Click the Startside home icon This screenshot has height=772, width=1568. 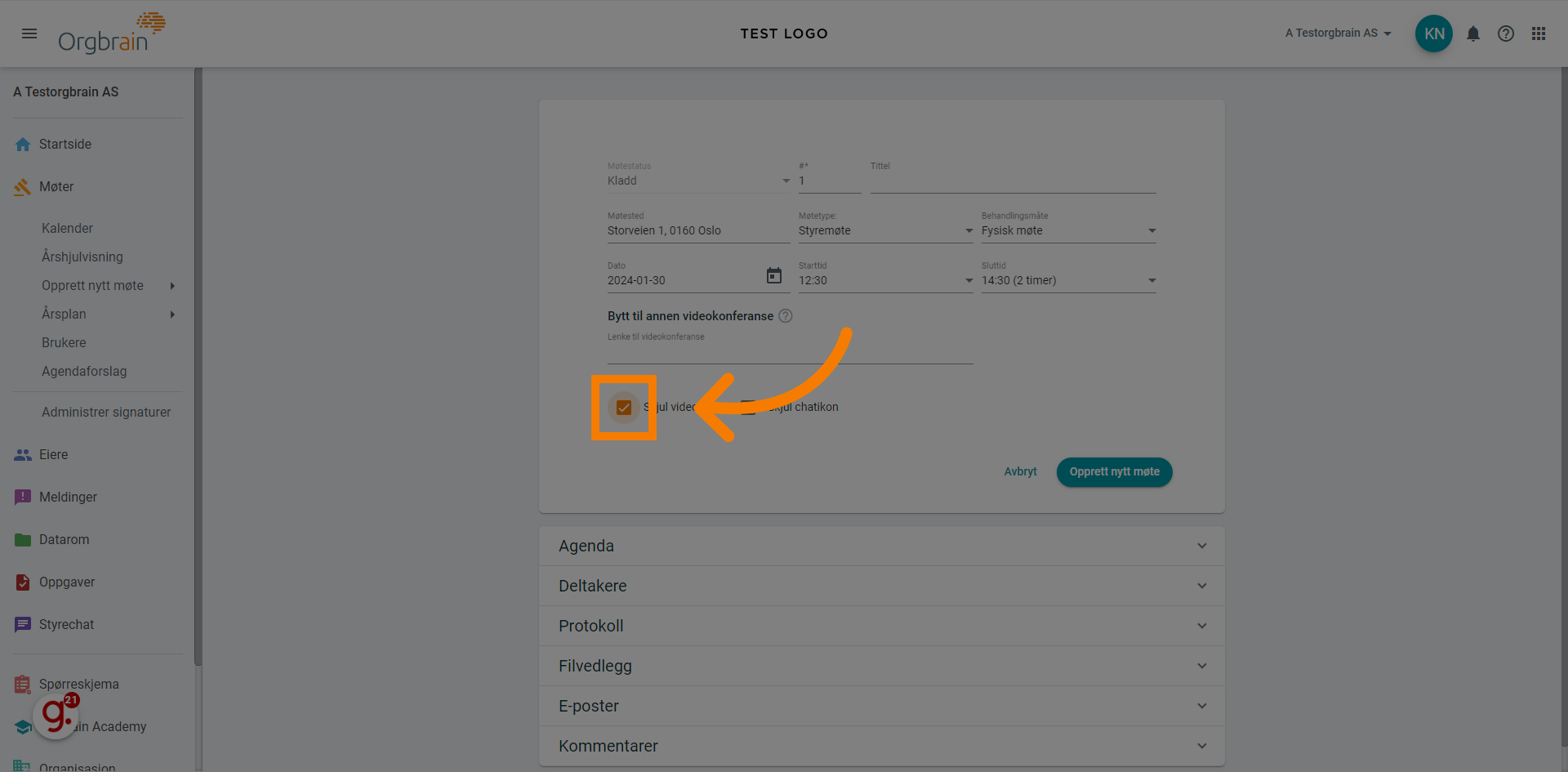click(x=23, y=145)
